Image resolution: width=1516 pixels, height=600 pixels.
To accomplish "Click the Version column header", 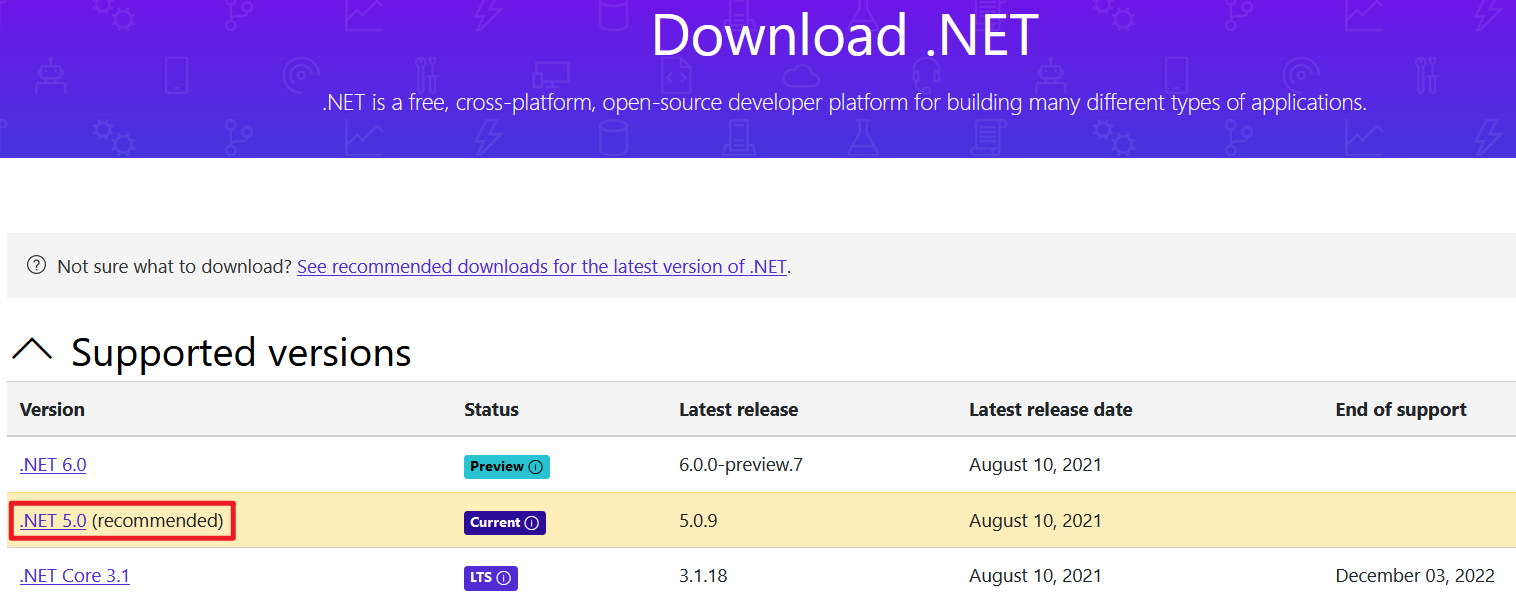I will [52, 410].
